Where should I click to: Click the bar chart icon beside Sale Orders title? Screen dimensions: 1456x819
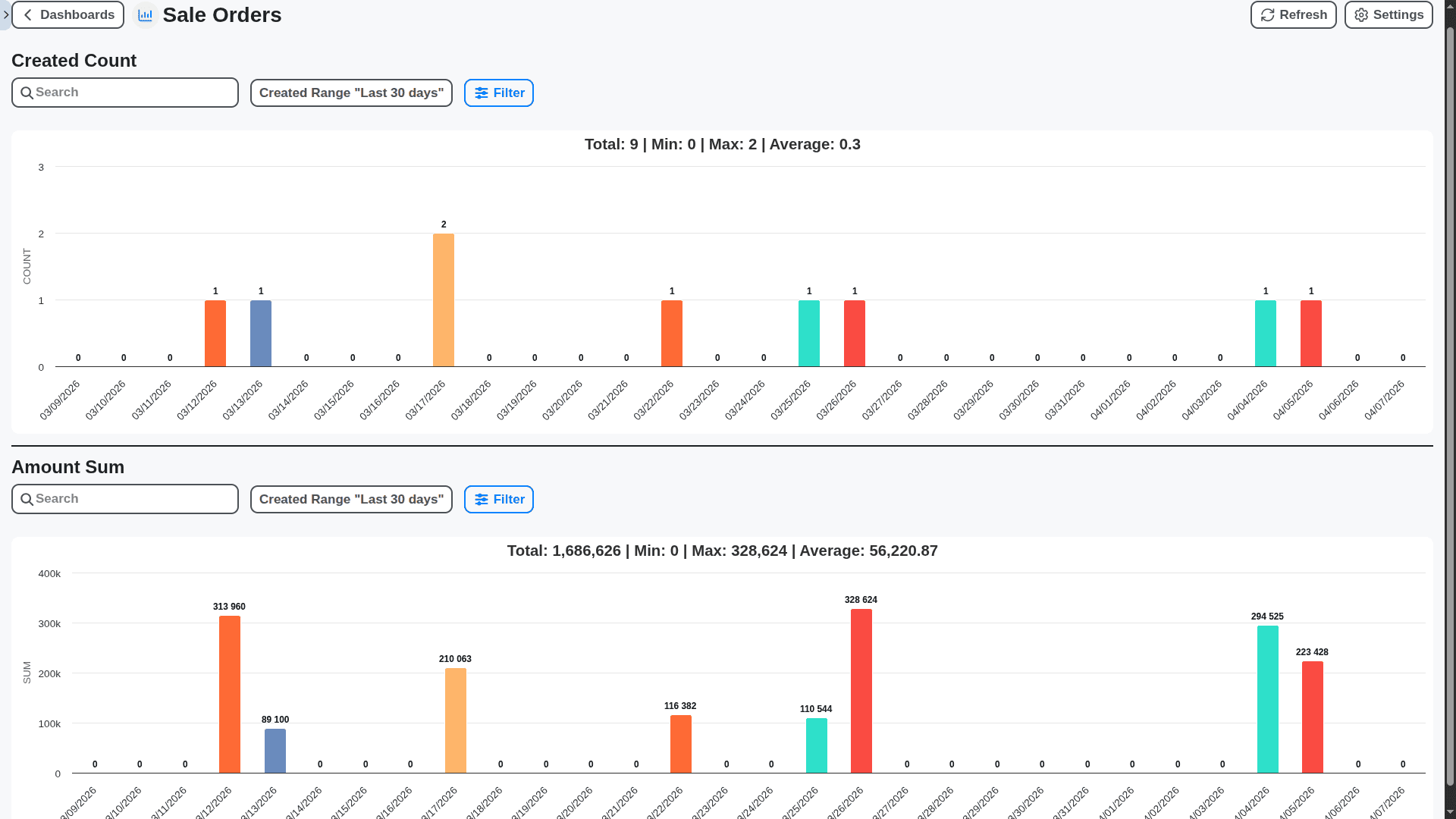pyautogui.click(x=145, y=14)
